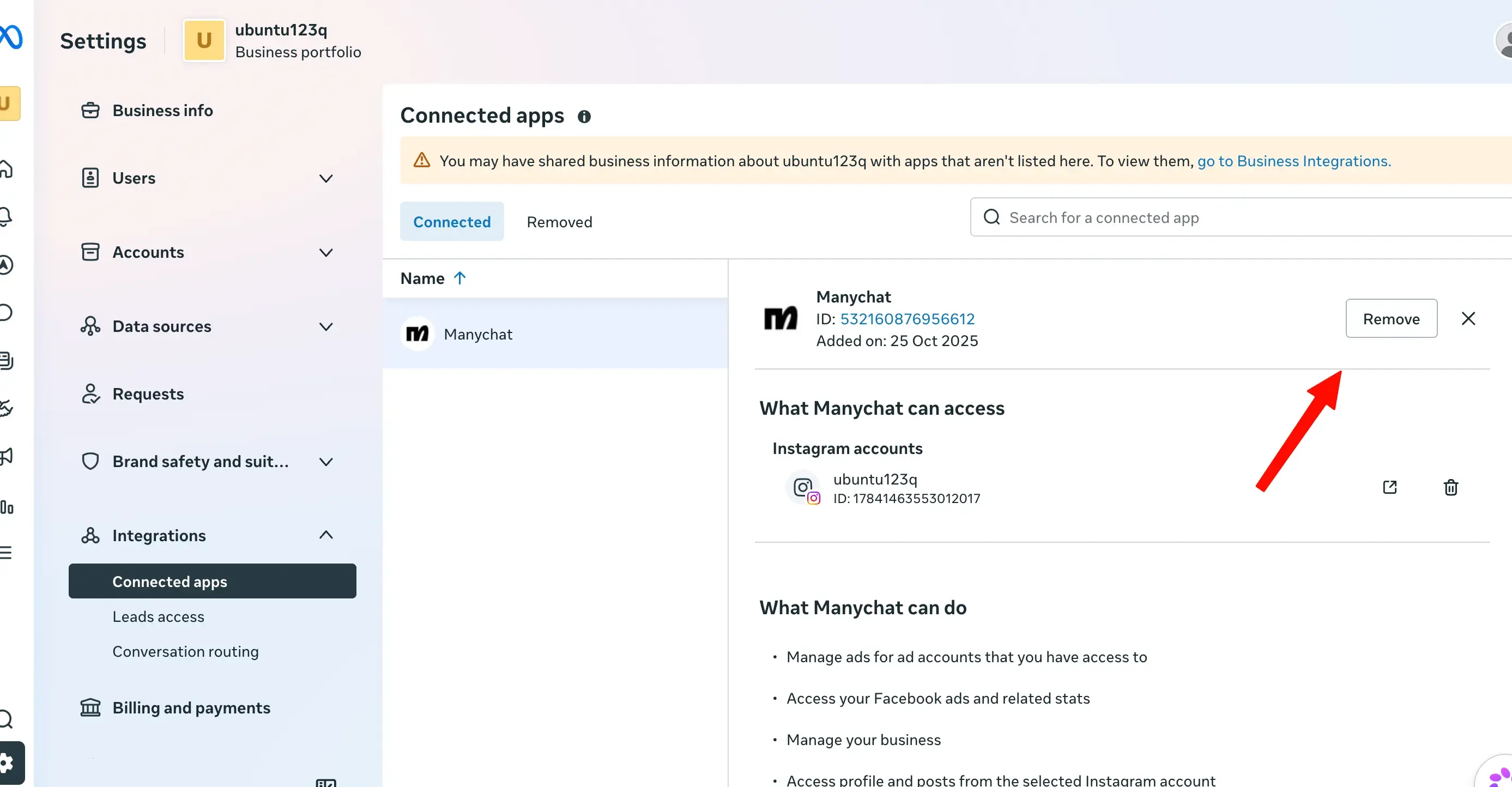Viewport: 1512px width, 787px height.
Task: Open the hamburger all-tools menu icon
Action: [x=6, y=552]
